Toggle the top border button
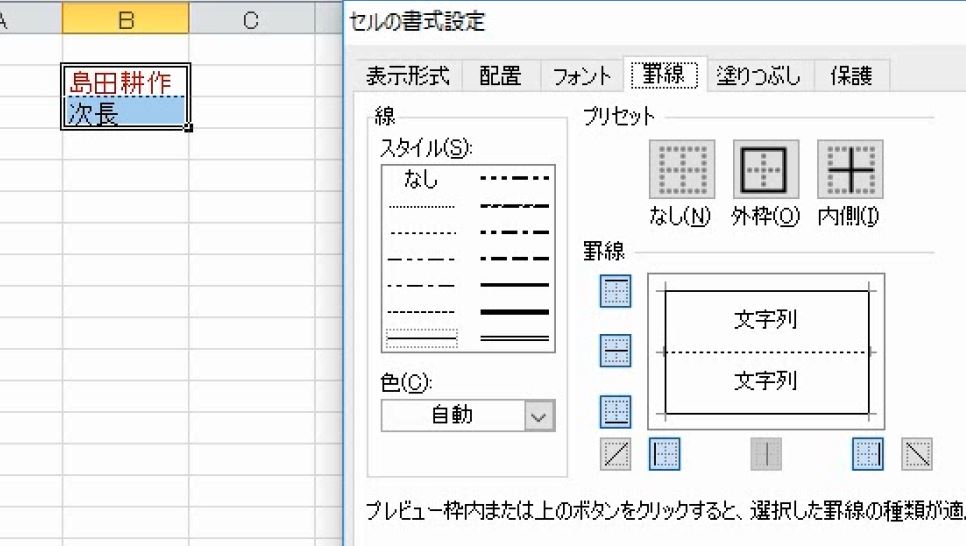 pyautogui.click(x=615, y=291)
